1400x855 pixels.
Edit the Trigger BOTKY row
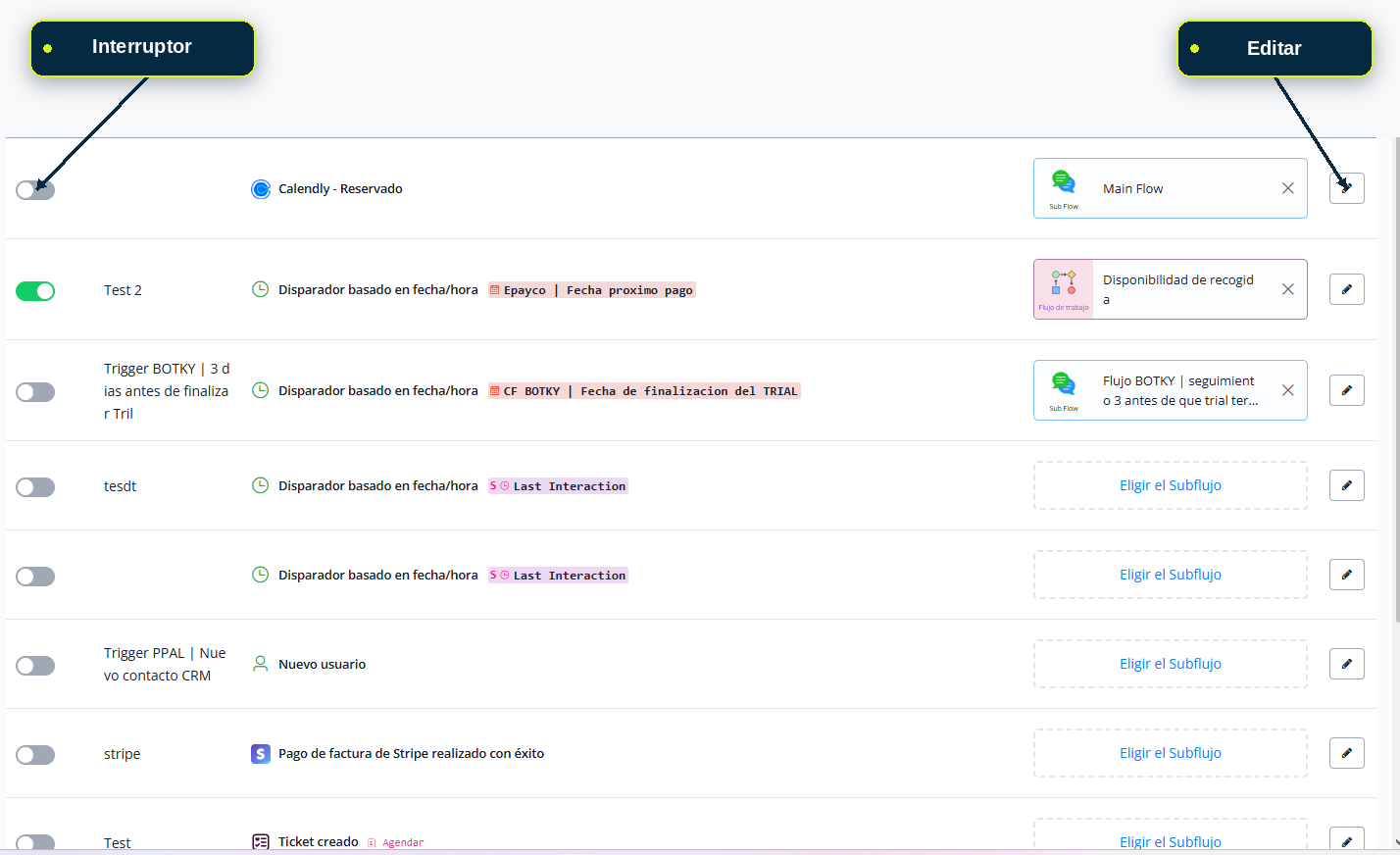(x=1347, y=390)
